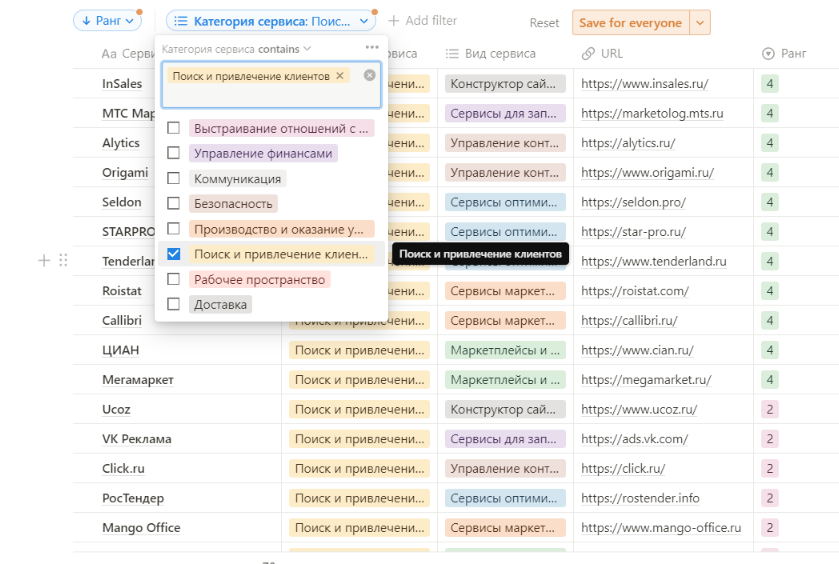Check the 'Рабочее пространство' checkbox
The image size is (839, 564).
pyautogui.click(x=173, y=279)
